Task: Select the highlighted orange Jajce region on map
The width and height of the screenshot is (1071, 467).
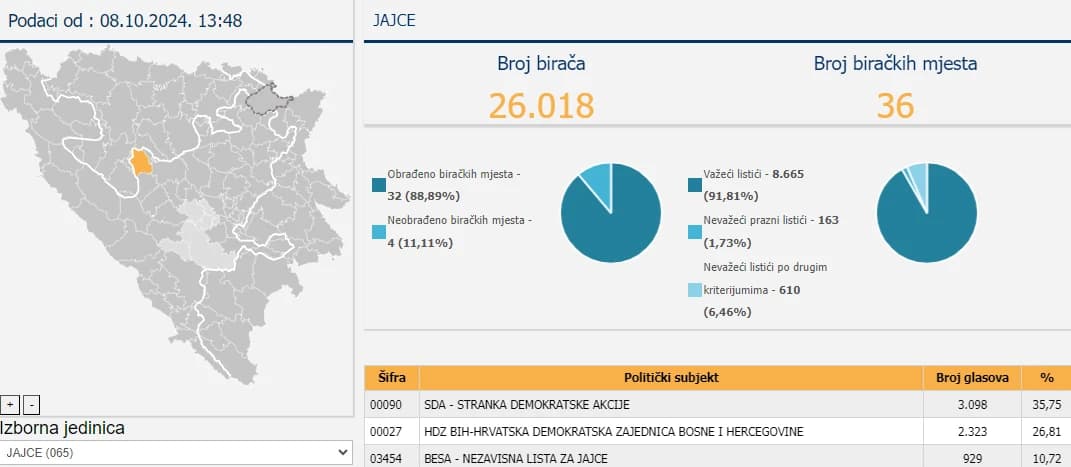Action: (141, 161)
